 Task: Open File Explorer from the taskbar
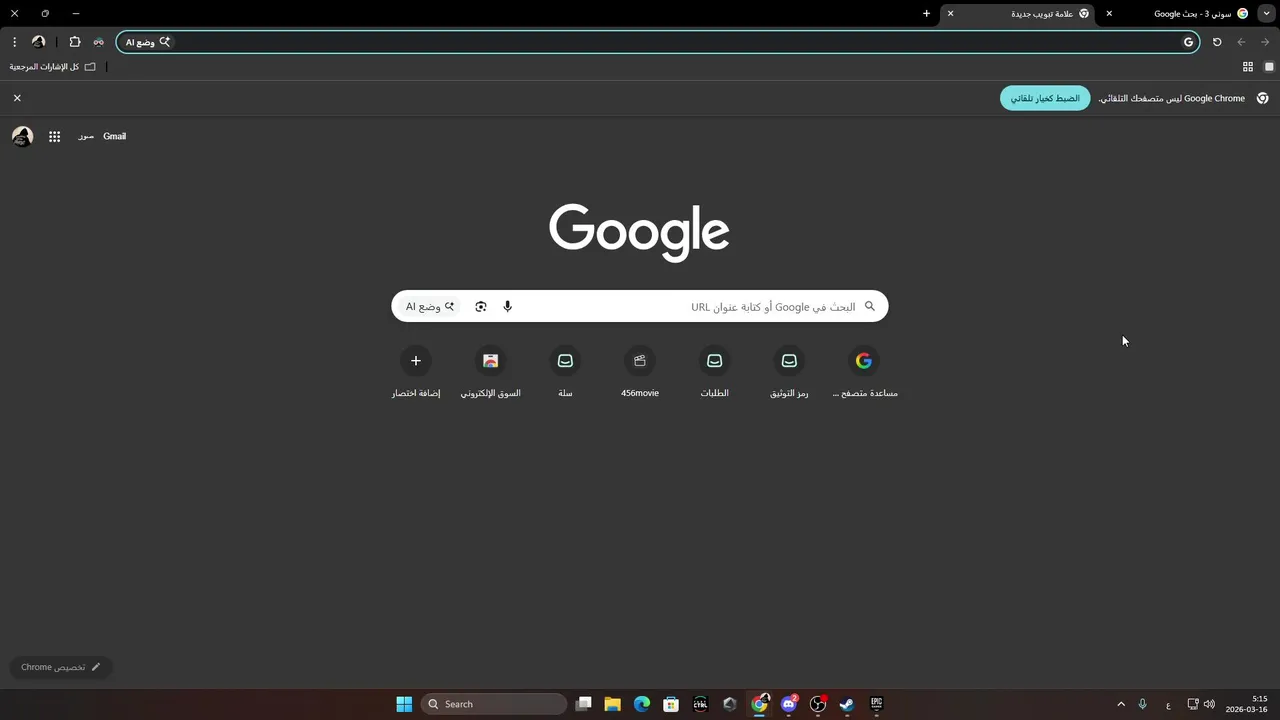(x=613, y=704)
